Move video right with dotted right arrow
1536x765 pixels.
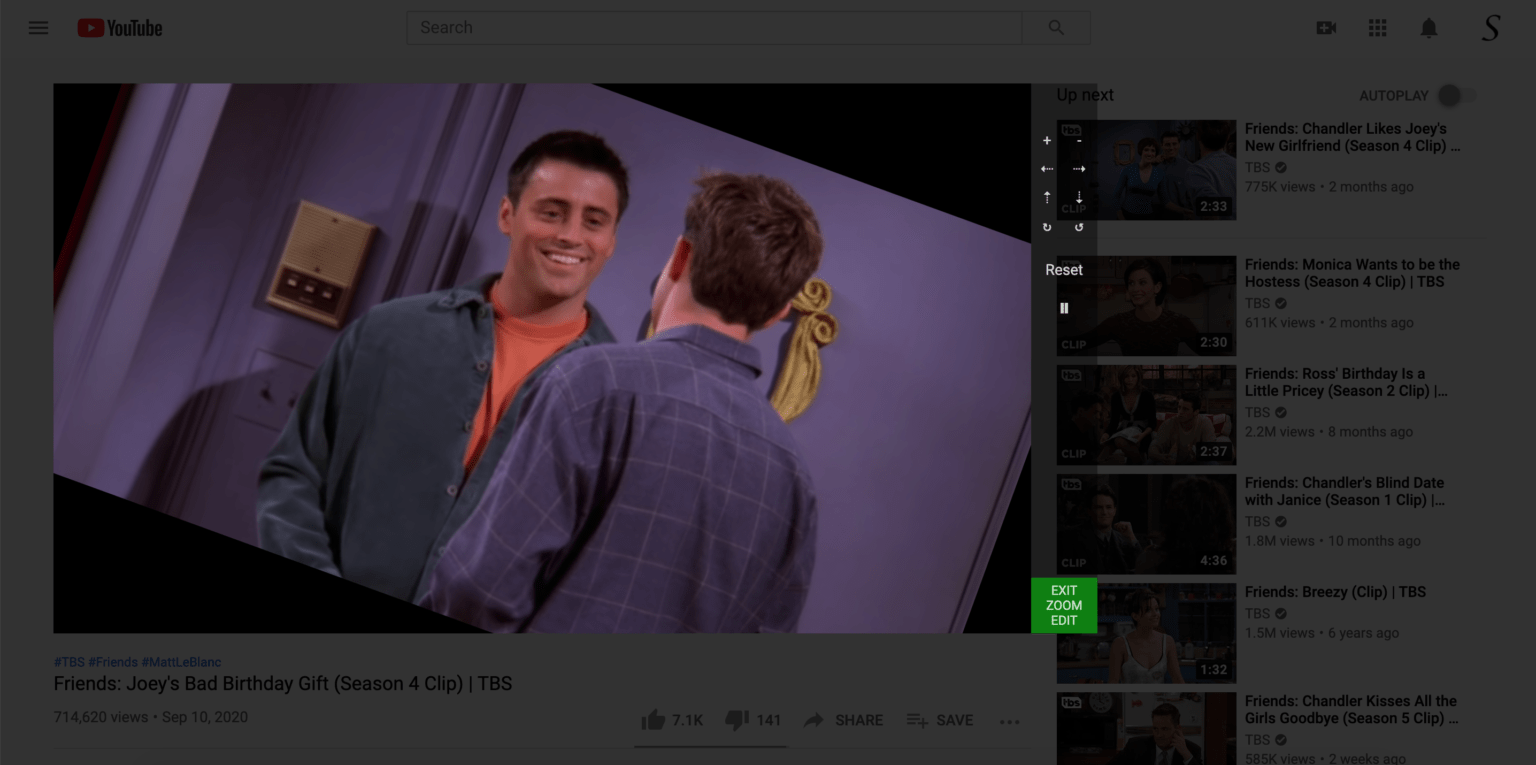tap(1079, 169)
